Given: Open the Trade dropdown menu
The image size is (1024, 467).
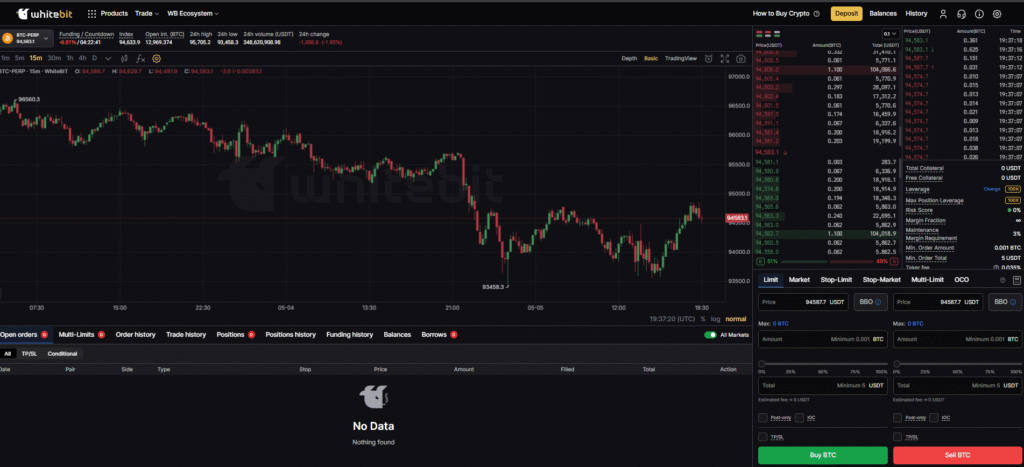Looking at the screenshot, I should [146, 14].
